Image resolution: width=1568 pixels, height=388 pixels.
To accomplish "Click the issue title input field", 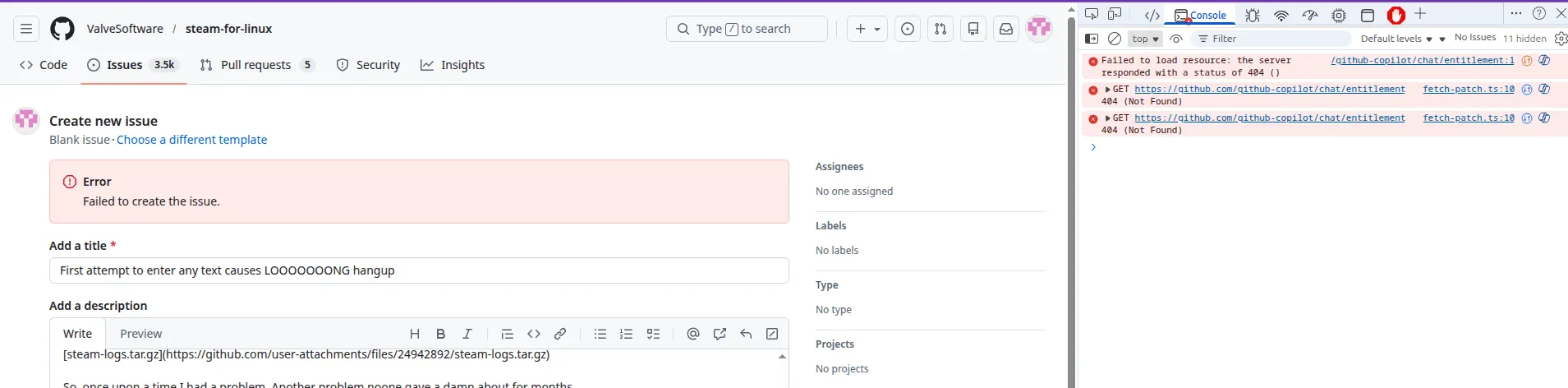I will pos(419,270).
